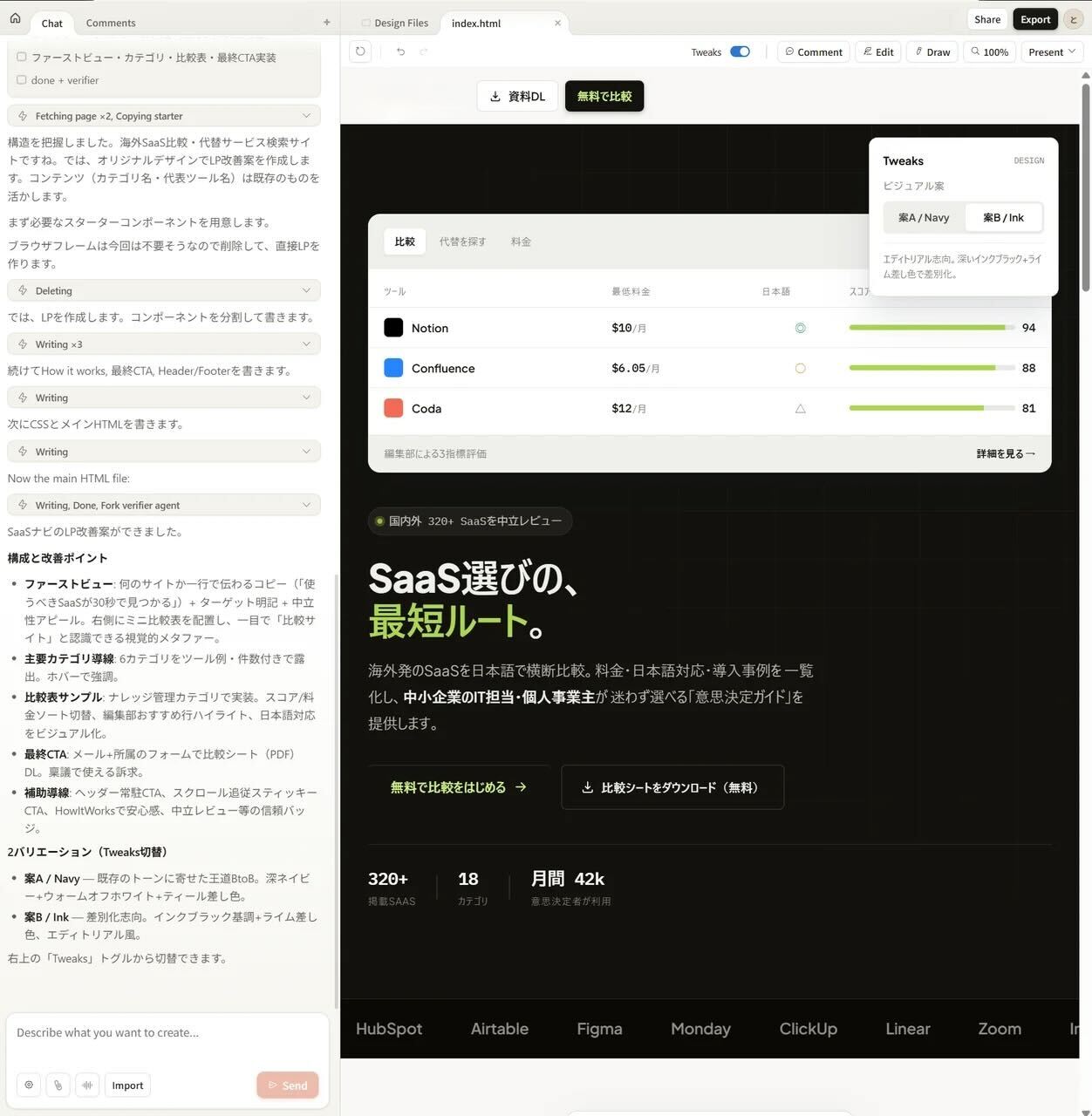Click the Comment tool
Viewport: 1092px width, 1116px height.
coord(813,51)
